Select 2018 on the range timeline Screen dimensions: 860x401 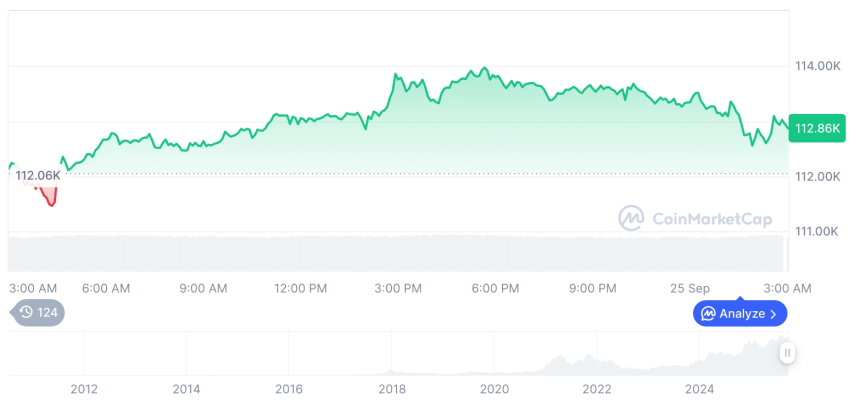[391, 388]
